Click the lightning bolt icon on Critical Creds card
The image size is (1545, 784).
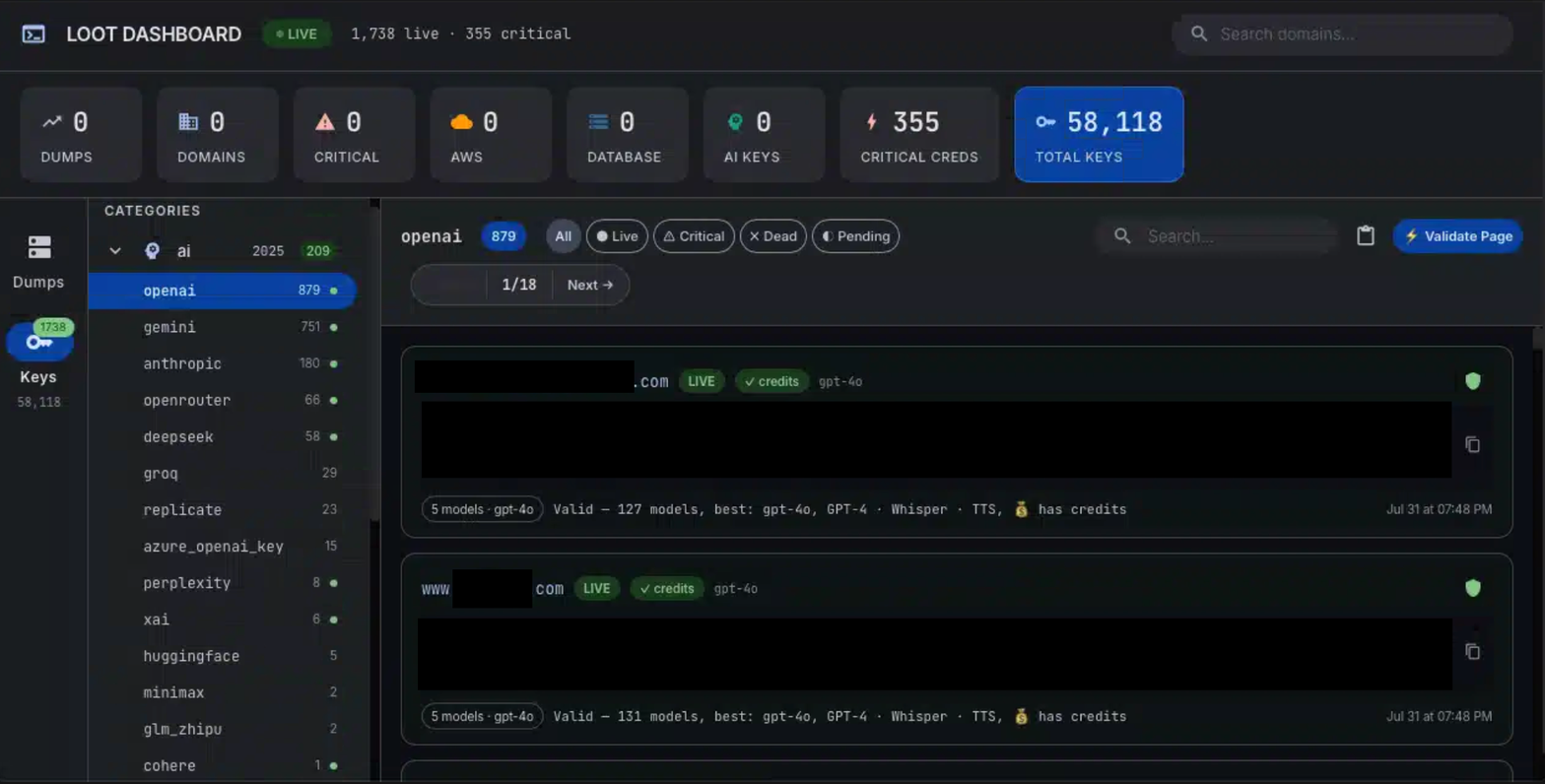click(x=871, y=122)
